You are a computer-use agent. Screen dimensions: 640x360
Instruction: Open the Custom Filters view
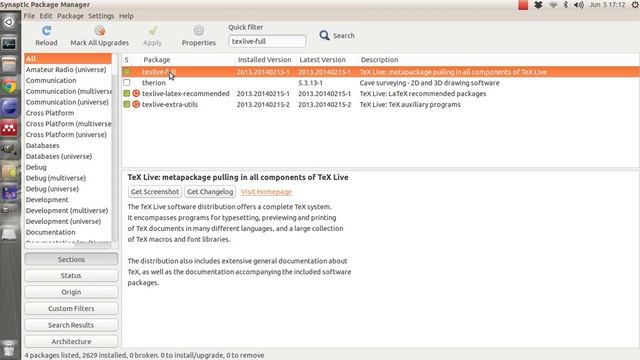[71, 309]
